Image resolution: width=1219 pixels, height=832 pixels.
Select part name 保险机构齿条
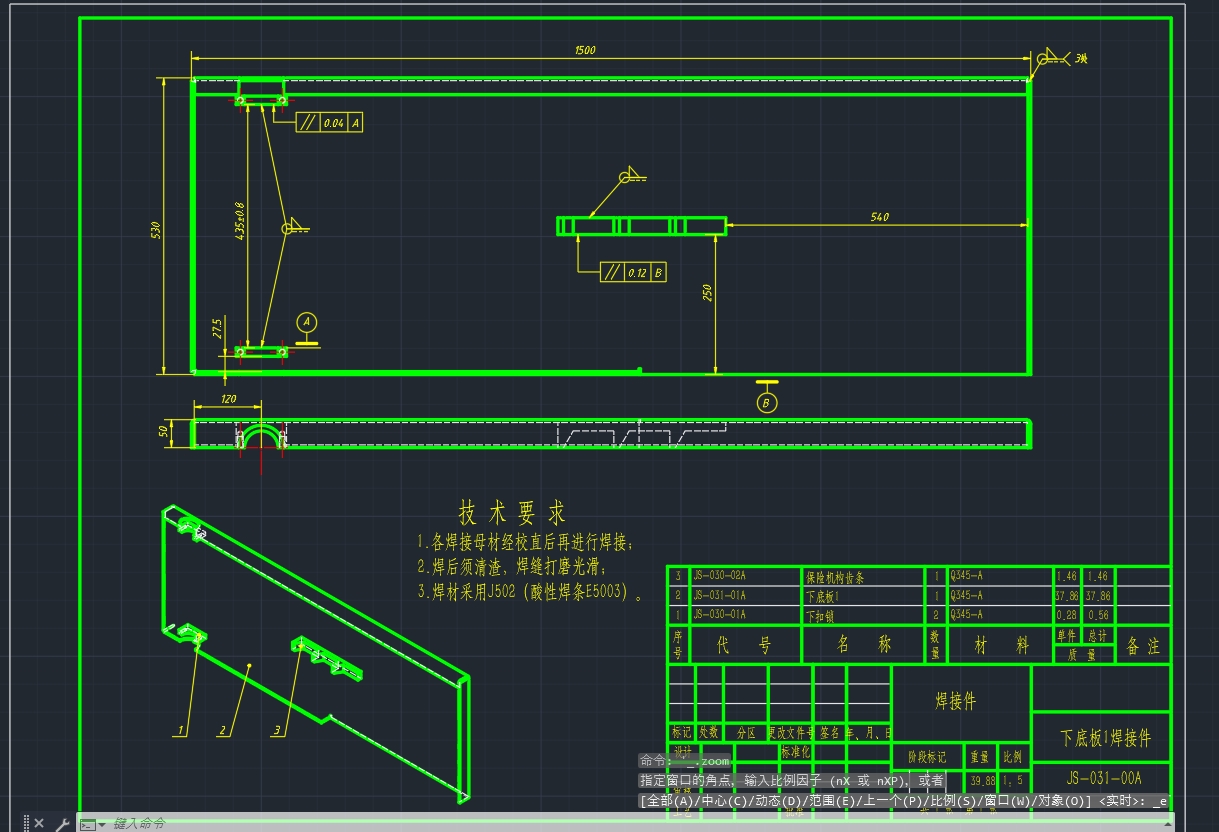834,577
